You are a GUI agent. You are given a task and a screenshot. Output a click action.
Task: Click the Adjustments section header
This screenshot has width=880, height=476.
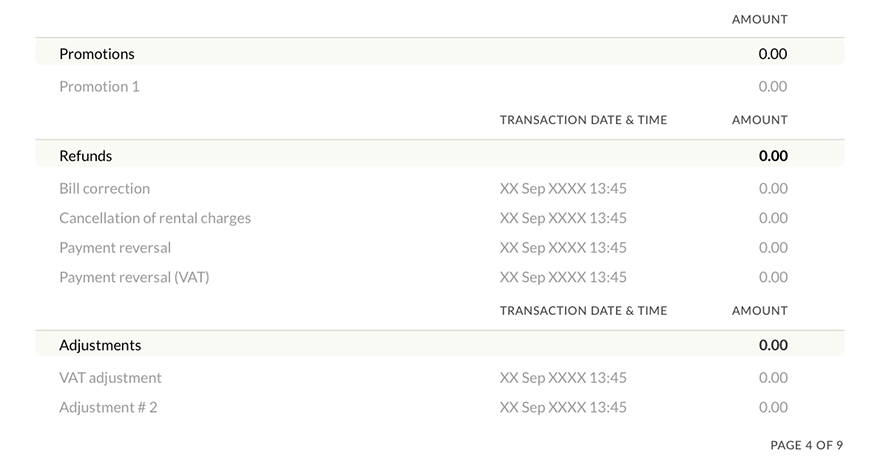tap(100, 345)
